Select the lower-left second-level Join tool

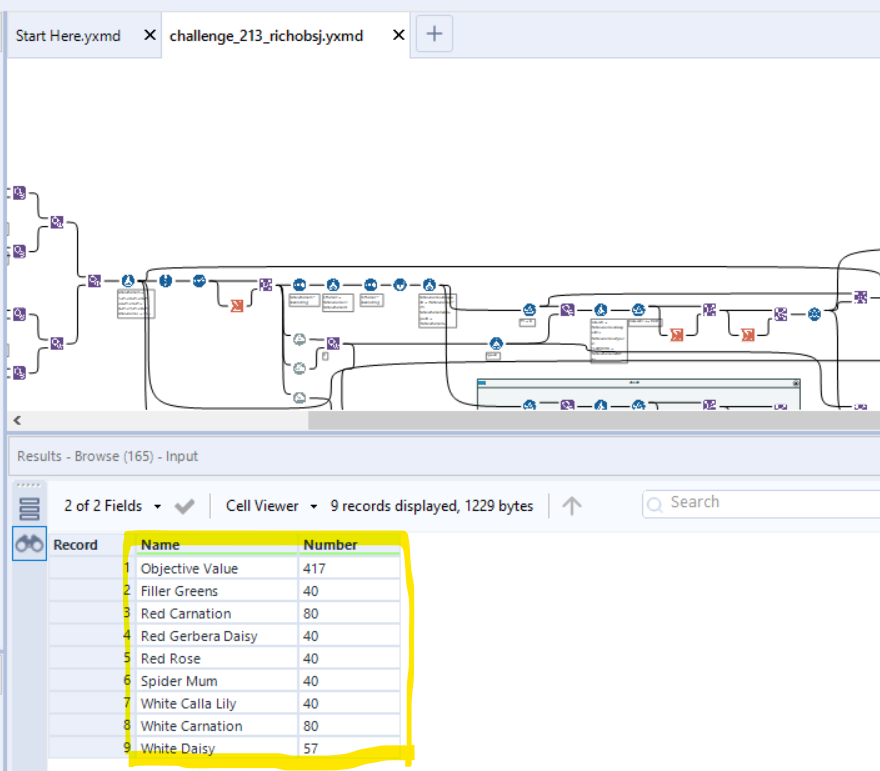click(x=57, y=343)
